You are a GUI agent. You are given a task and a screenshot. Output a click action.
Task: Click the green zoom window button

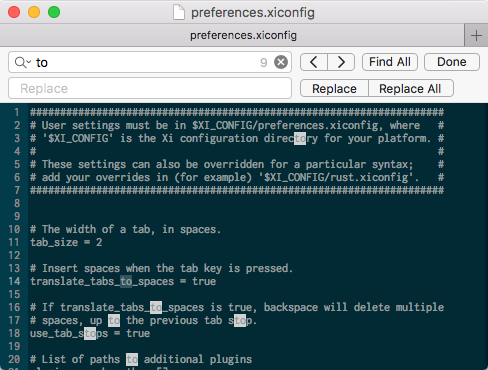point(54,12)
